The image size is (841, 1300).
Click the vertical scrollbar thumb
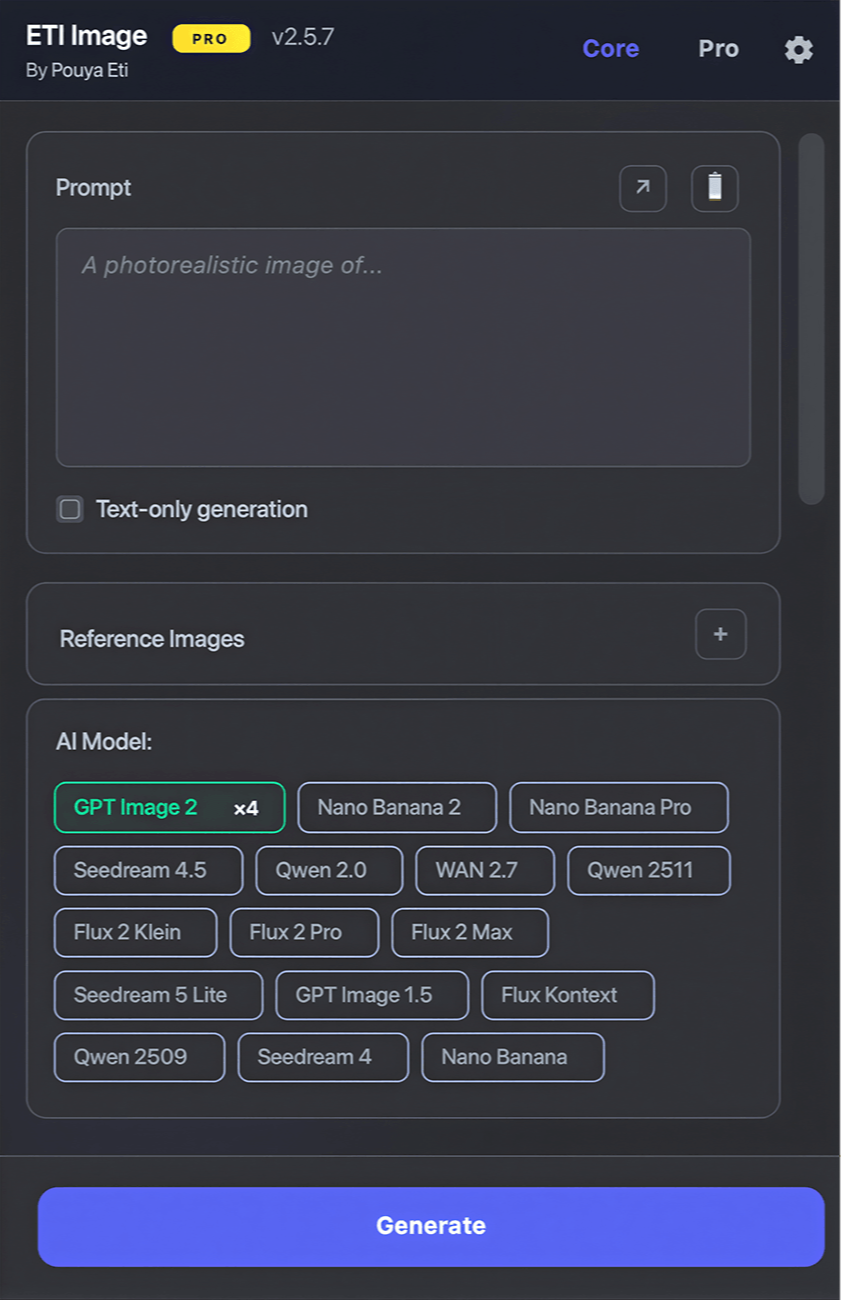(x=811, y=318)
